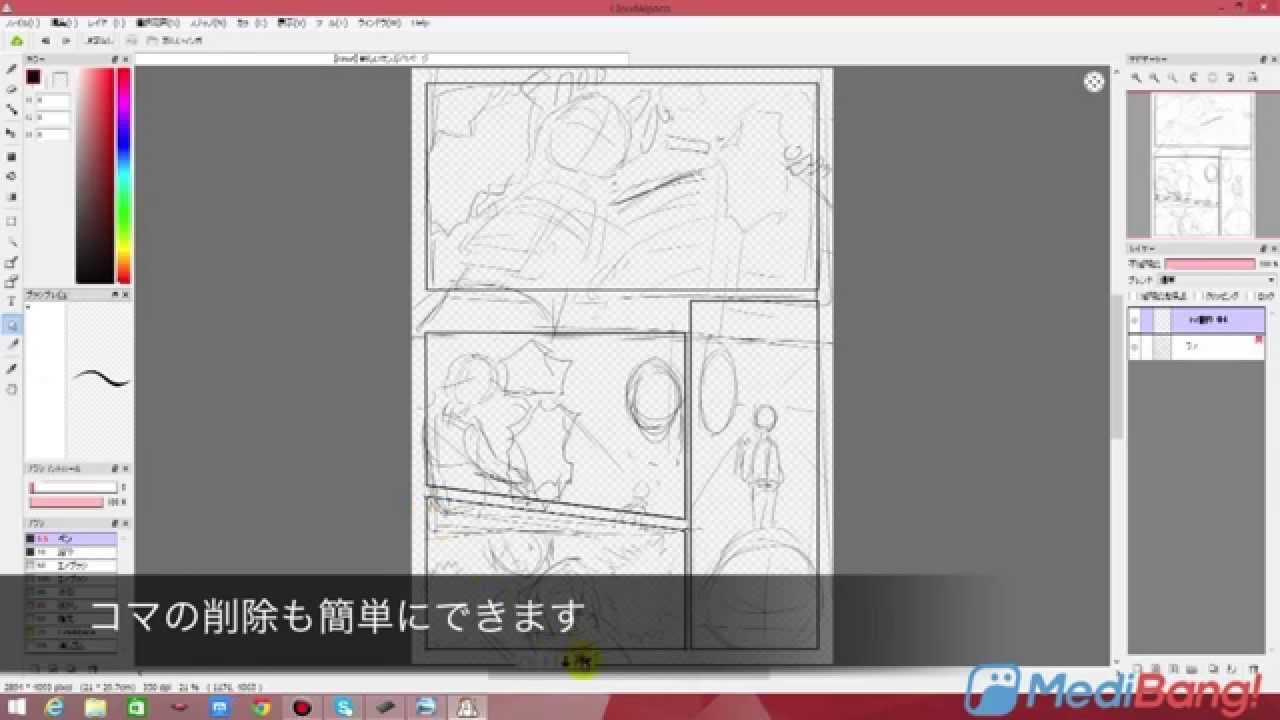1280x720 pixels.
Task: Toggle visibility of the second layer
Action: (x=1134, y=347)
